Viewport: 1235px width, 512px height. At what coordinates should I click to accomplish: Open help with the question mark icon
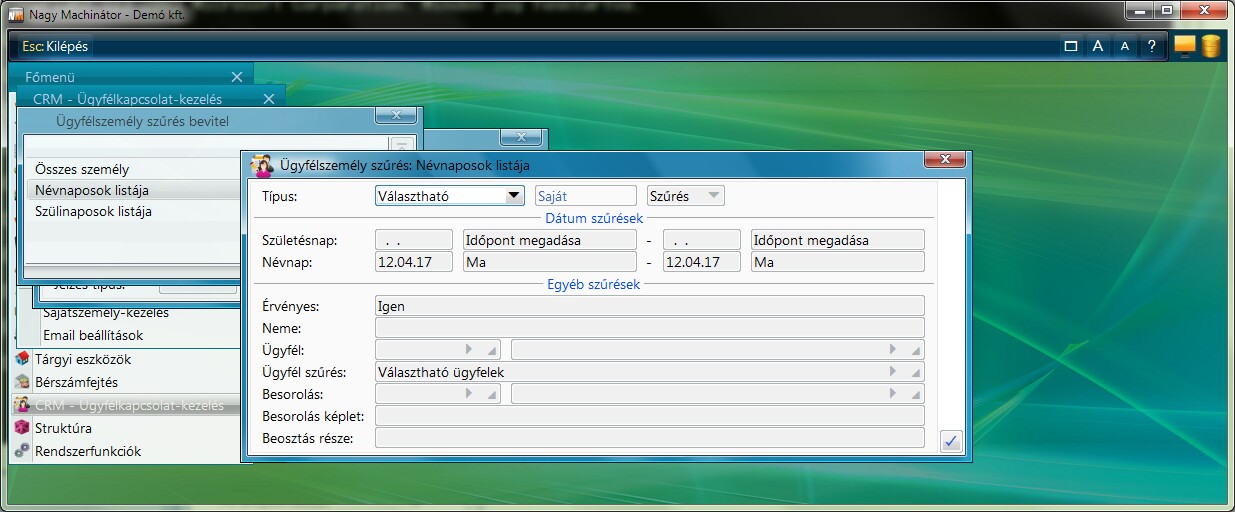(1151, 46)
